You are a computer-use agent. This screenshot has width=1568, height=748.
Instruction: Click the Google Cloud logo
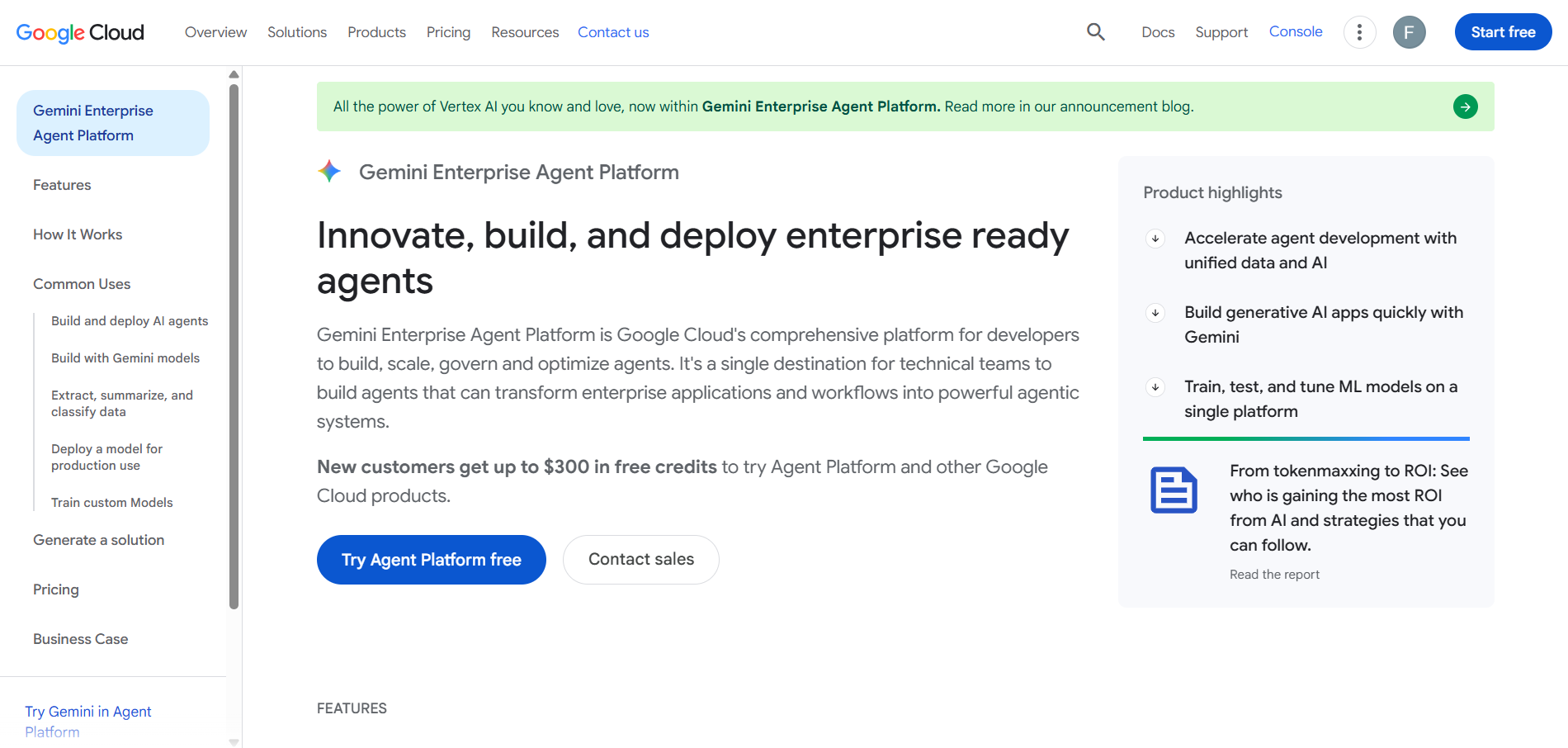click(x=80, y=32)
